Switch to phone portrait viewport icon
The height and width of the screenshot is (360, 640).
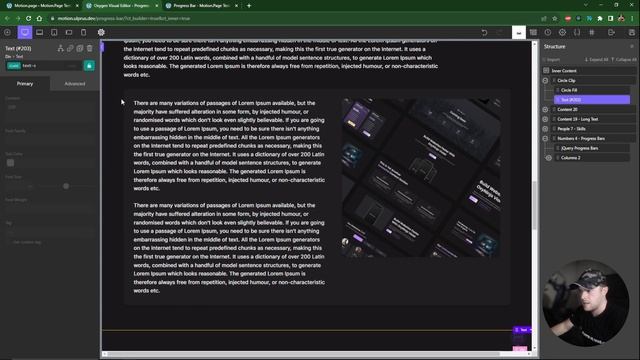pyautogui.click(x=83, y=32)
